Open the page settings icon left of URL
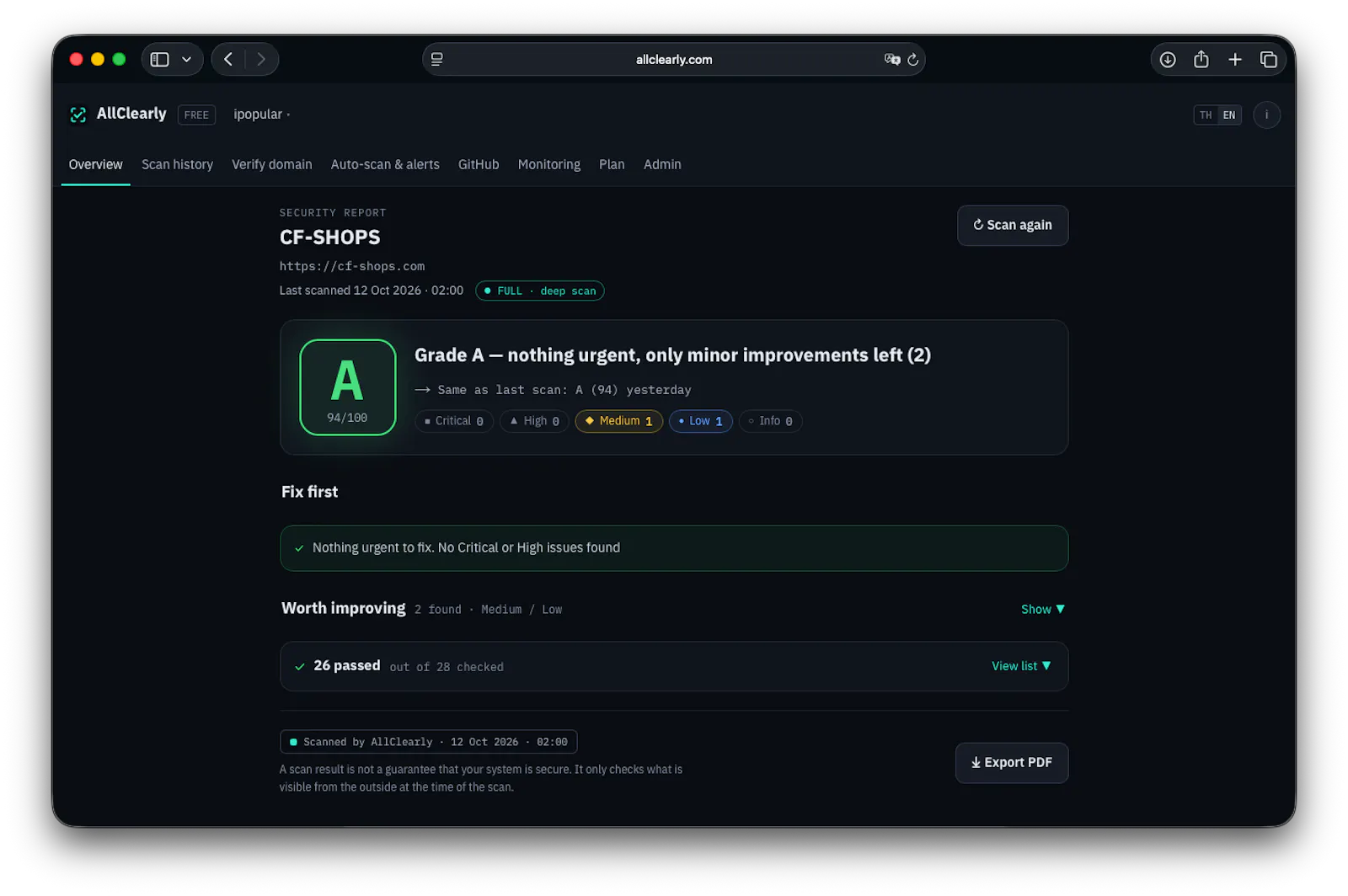This screenshot has width=1348, height=896. click(x=437, y=60)
